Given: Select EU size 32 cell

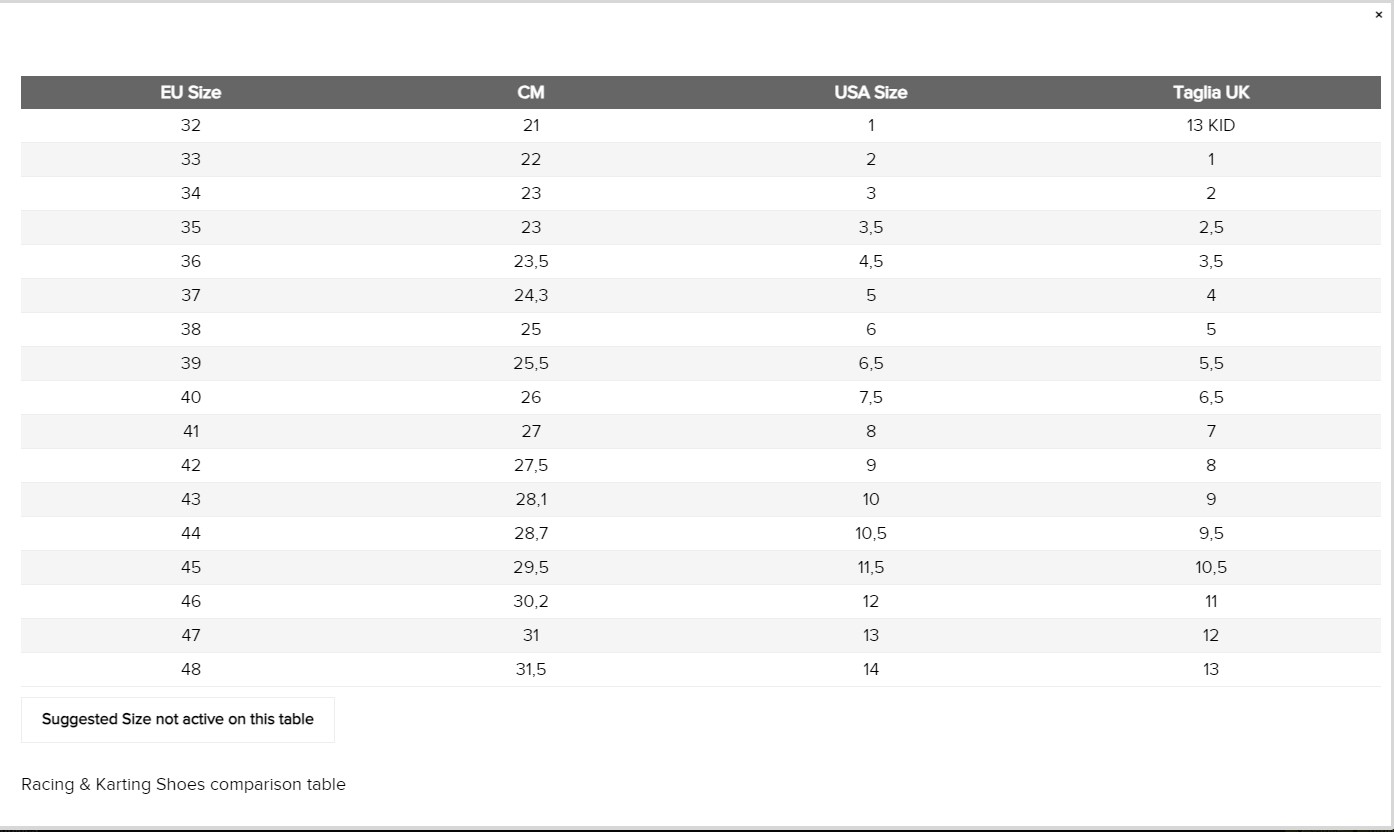Looking at the screenshot, I should (191, 126).
